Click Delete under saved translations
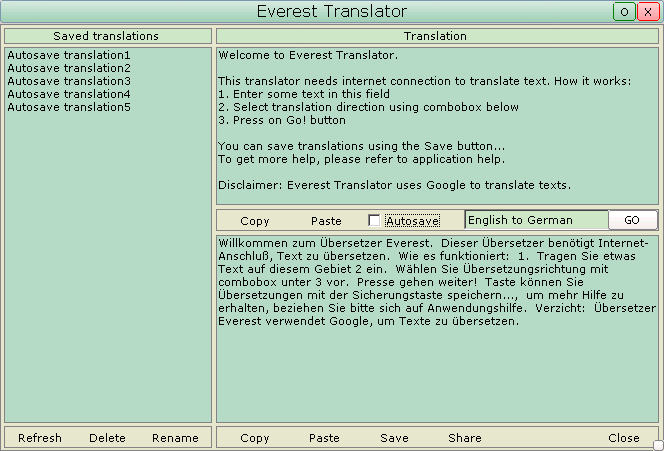This screenshot has height=451, width=664. coord(107,438)
